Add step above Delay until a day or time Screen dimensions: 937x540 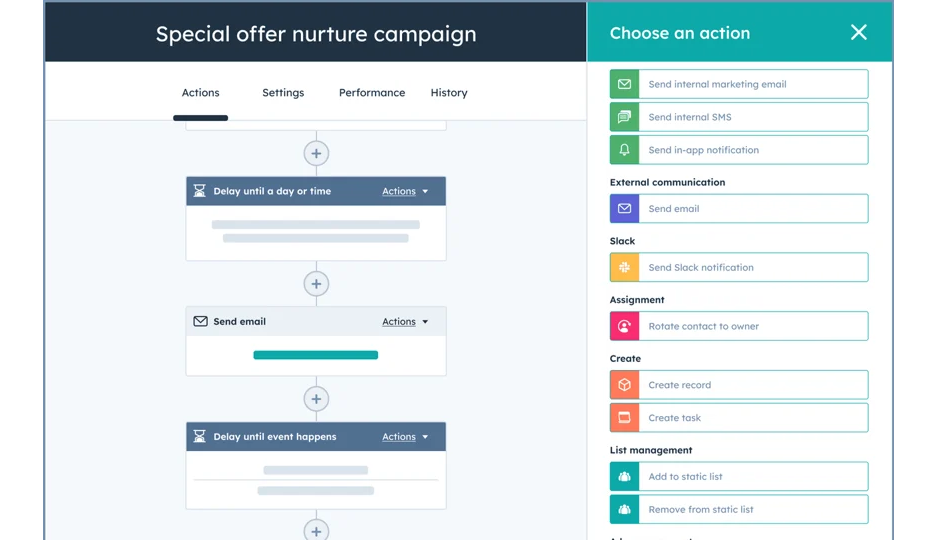pos(316,154)
